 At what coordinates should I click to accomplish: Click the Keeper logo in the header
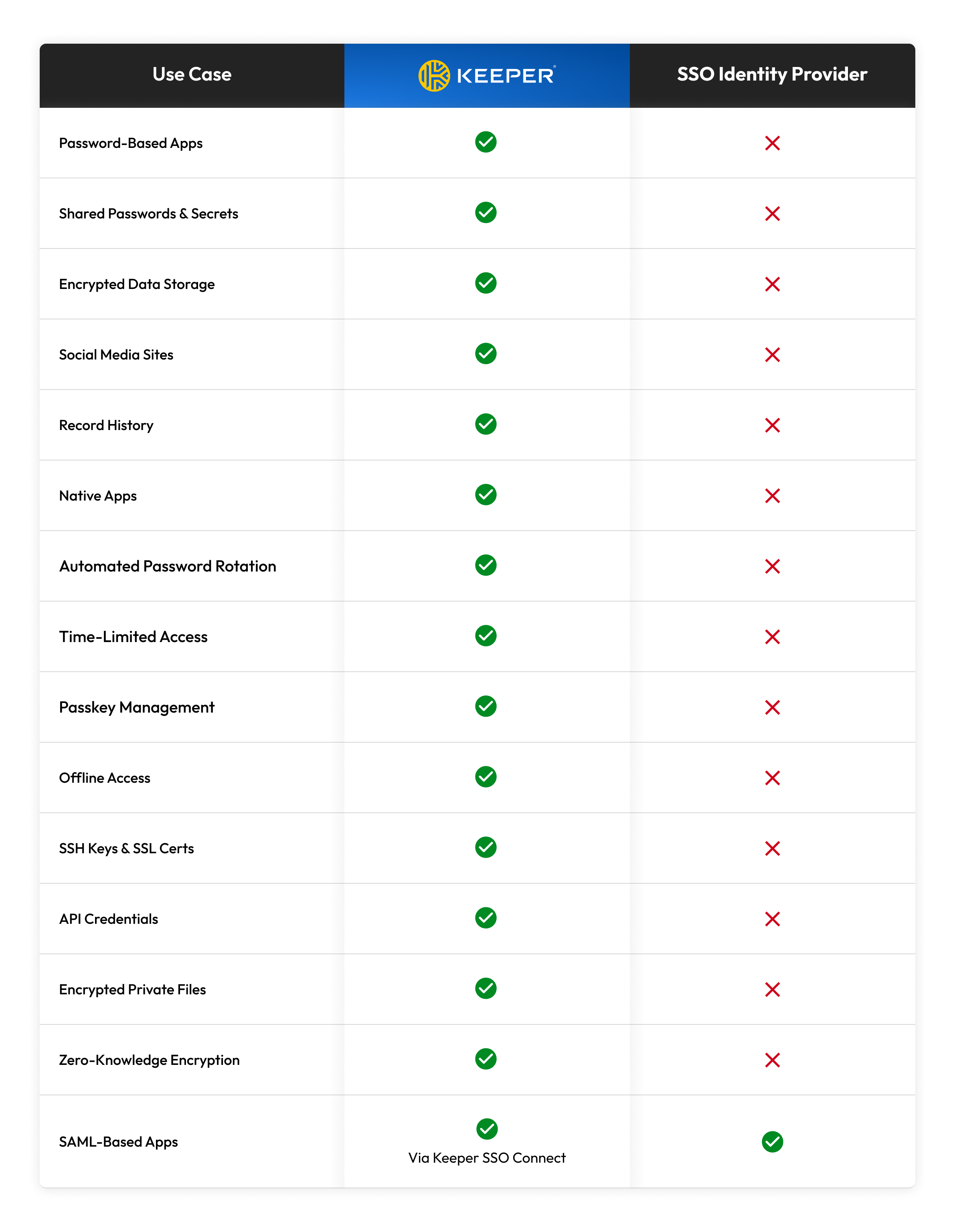[487, 76]
